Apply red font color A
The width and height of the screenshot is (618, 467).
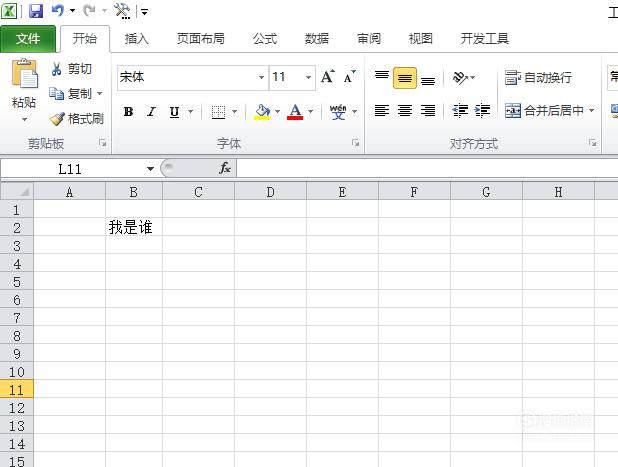click(x=295, y=112)
